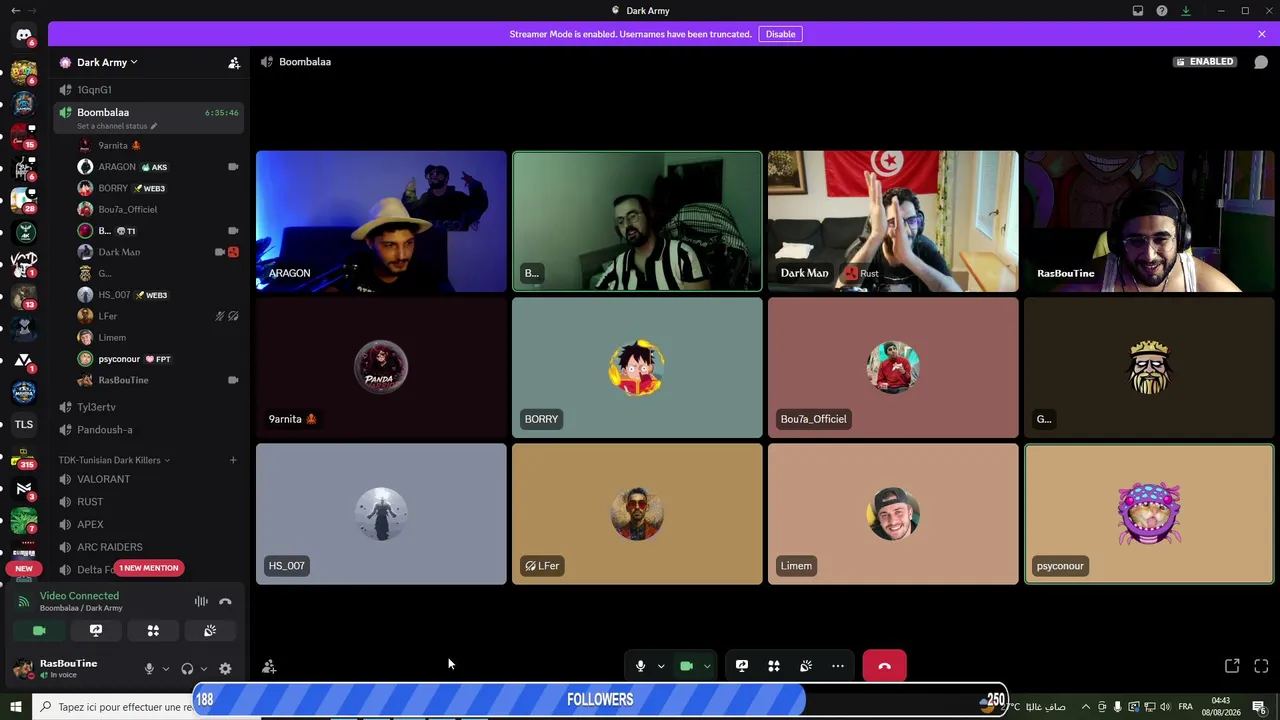Create channel with plus beside TDK-Tunisian Dark Killers
The height and width of the screenshot is (720, 1280).
pos(233,460)
